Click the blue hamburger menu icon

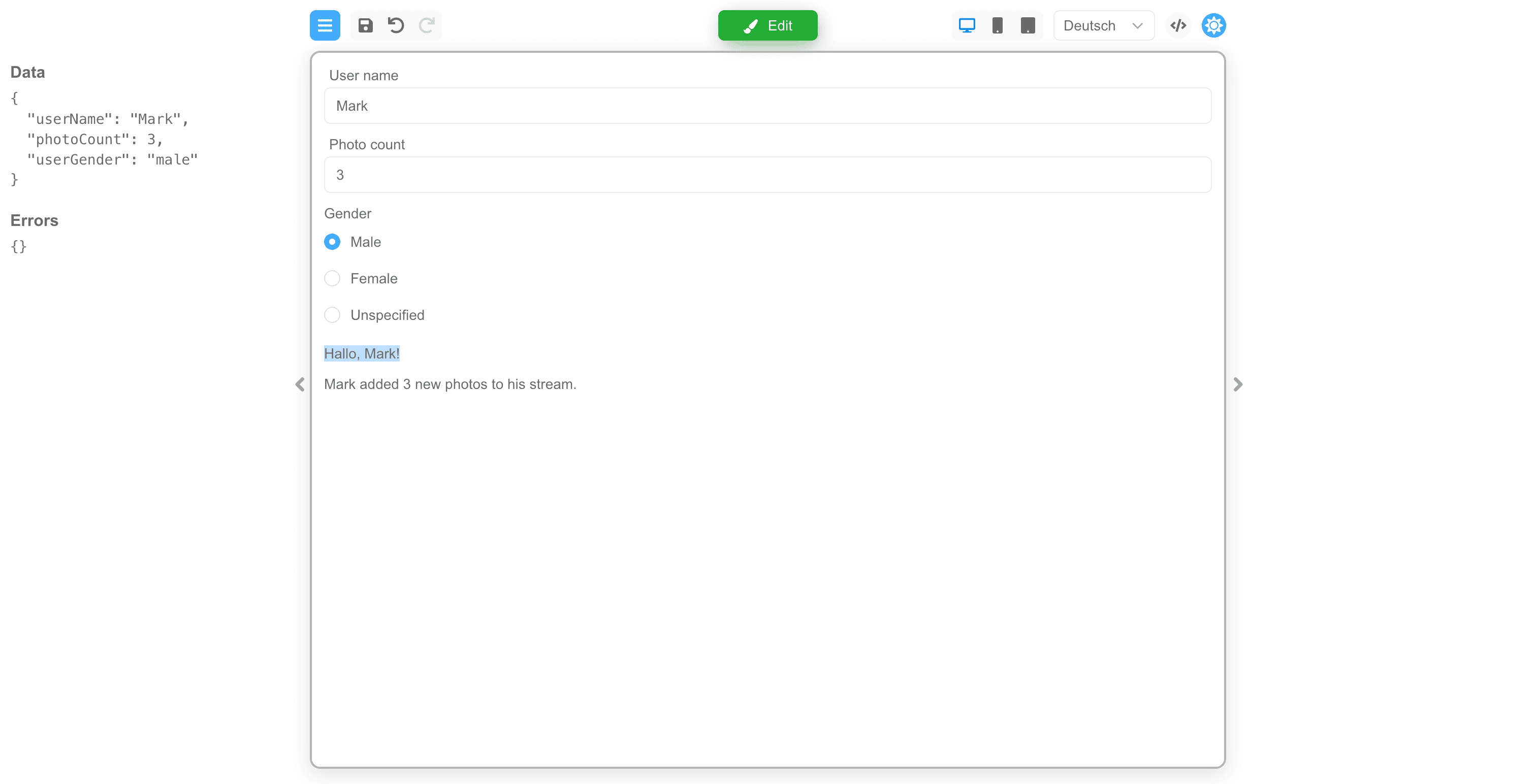point(325,25)
